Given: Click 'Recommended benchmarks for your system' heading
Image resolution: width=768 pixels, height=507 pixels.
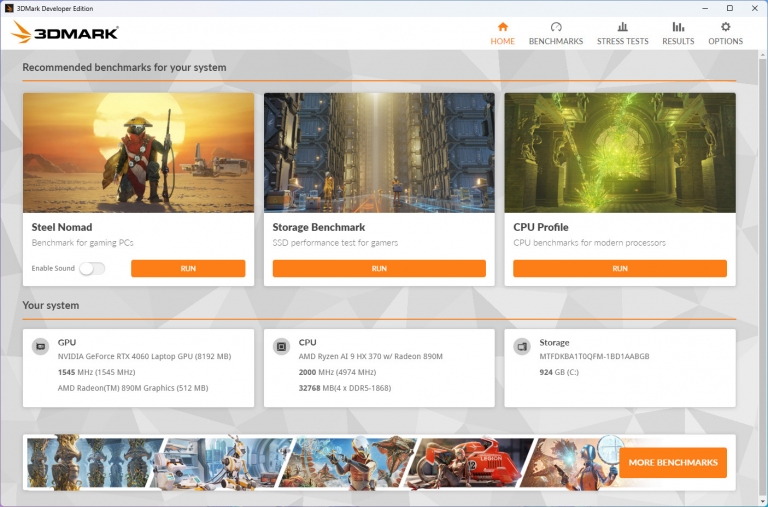Looking at the screenshot, I should (124, 68).
